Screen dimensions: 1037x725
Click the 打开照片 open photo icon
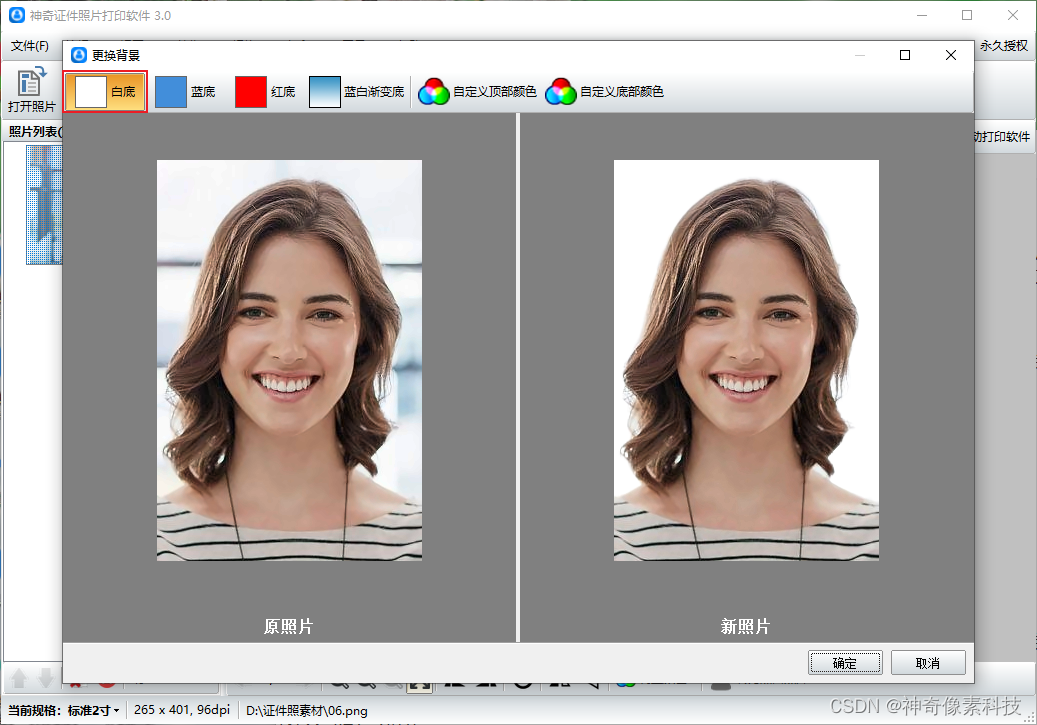coord(31,89)
